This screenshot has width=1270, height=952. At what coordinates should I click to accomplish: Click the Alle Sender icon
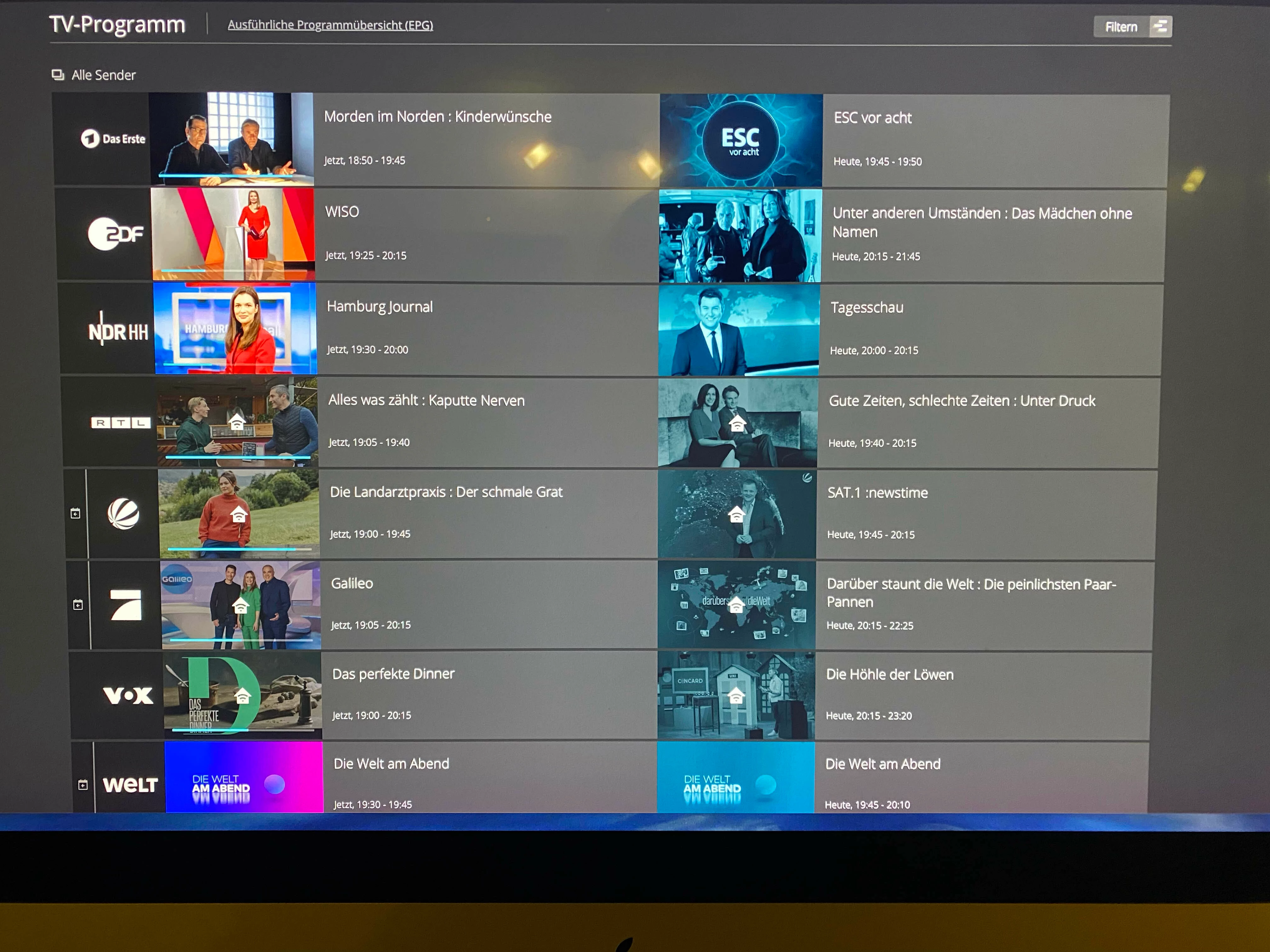point(58,75)
